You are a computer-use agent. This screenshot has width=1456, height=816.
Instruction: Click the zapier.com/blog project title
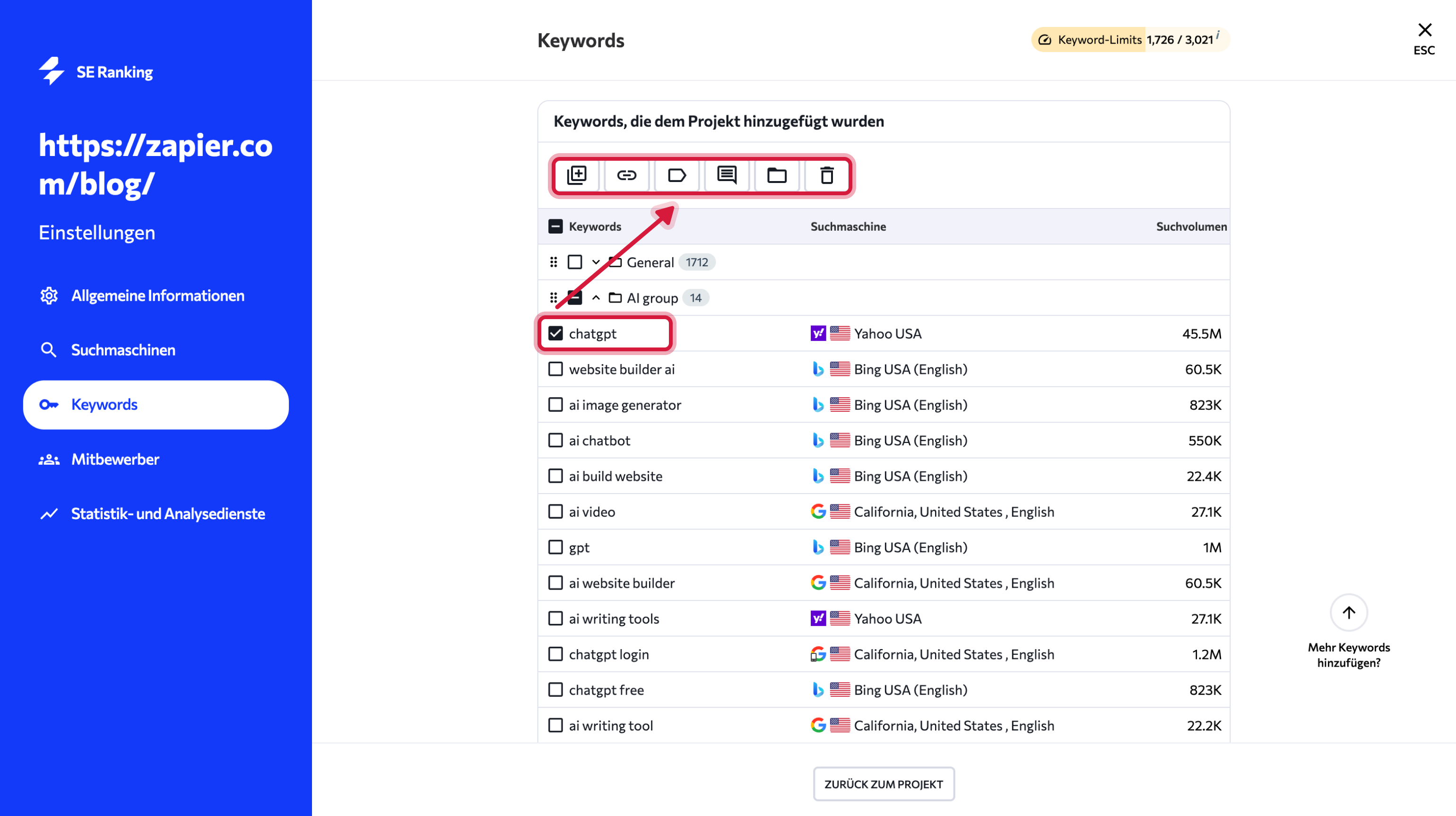[156, 164]
